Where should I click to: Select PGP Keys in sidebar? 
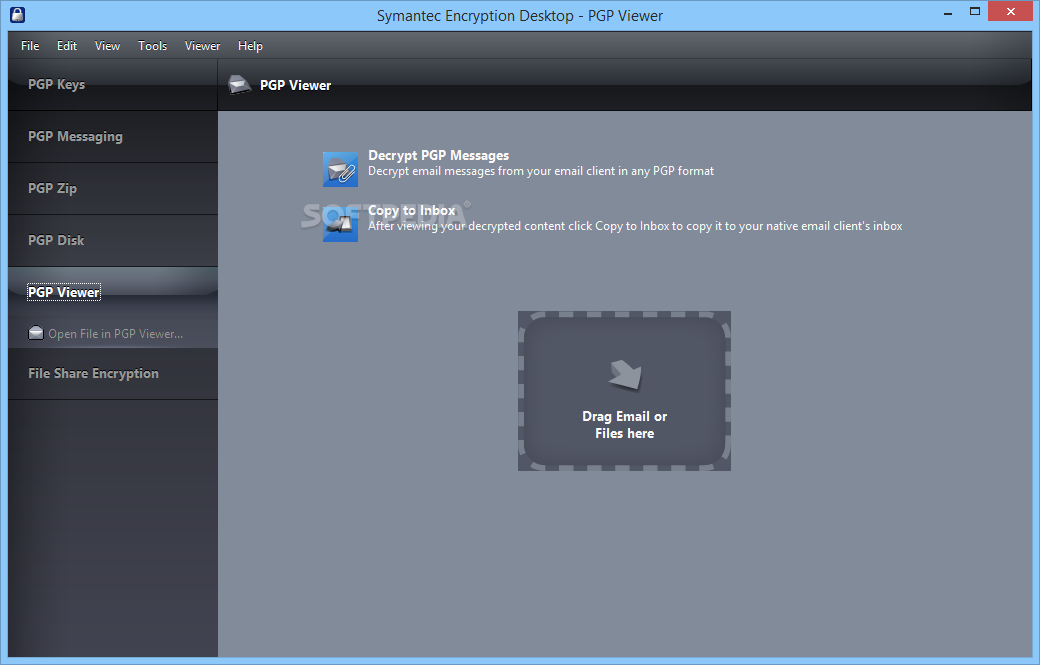(x=113, y=84)
